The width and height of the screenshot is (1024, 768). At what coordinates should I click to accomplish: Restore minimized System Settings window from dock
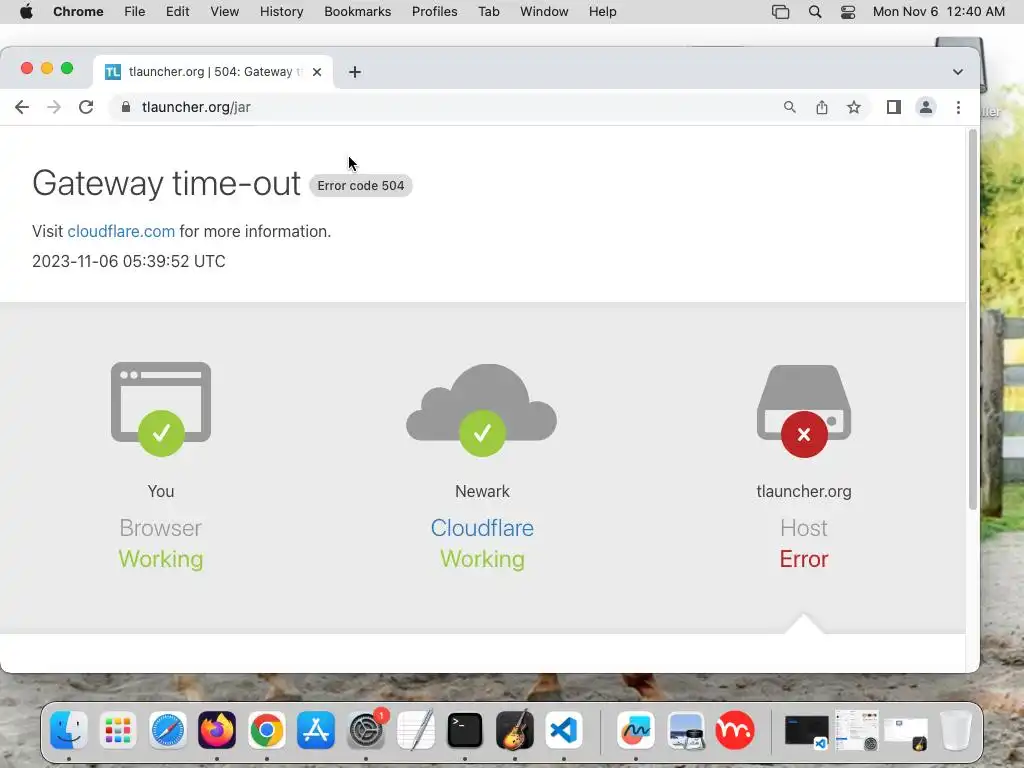coord(857,731)
